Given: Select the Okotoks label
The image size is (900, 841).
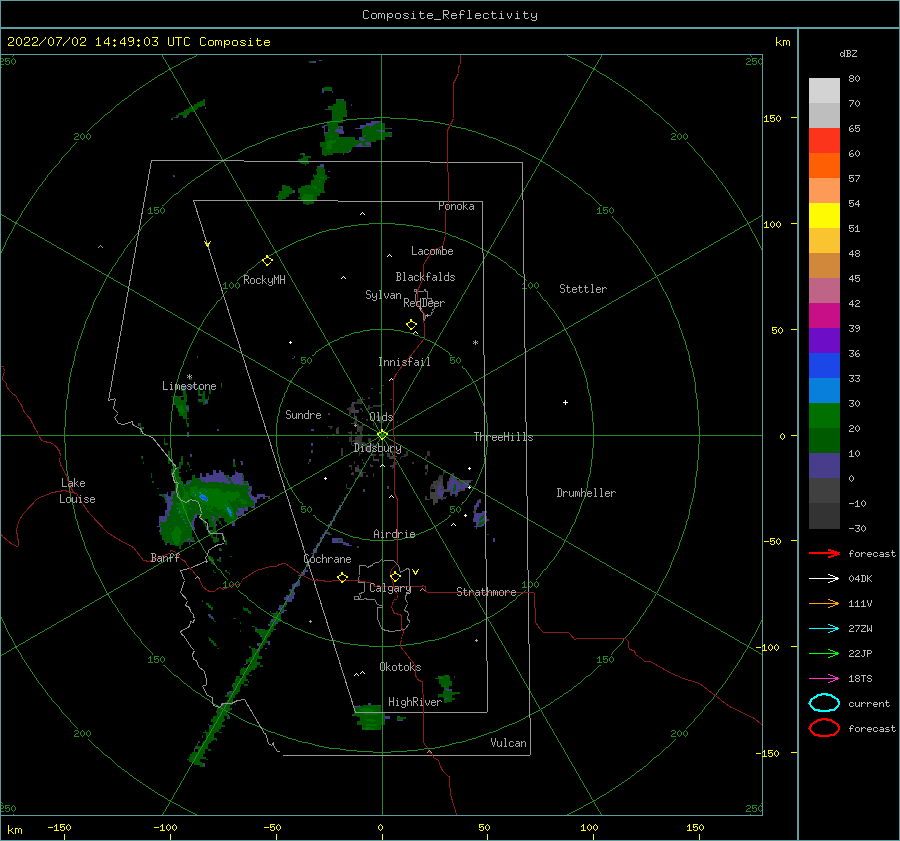Looking at the screenshot, I should (400, 666).
